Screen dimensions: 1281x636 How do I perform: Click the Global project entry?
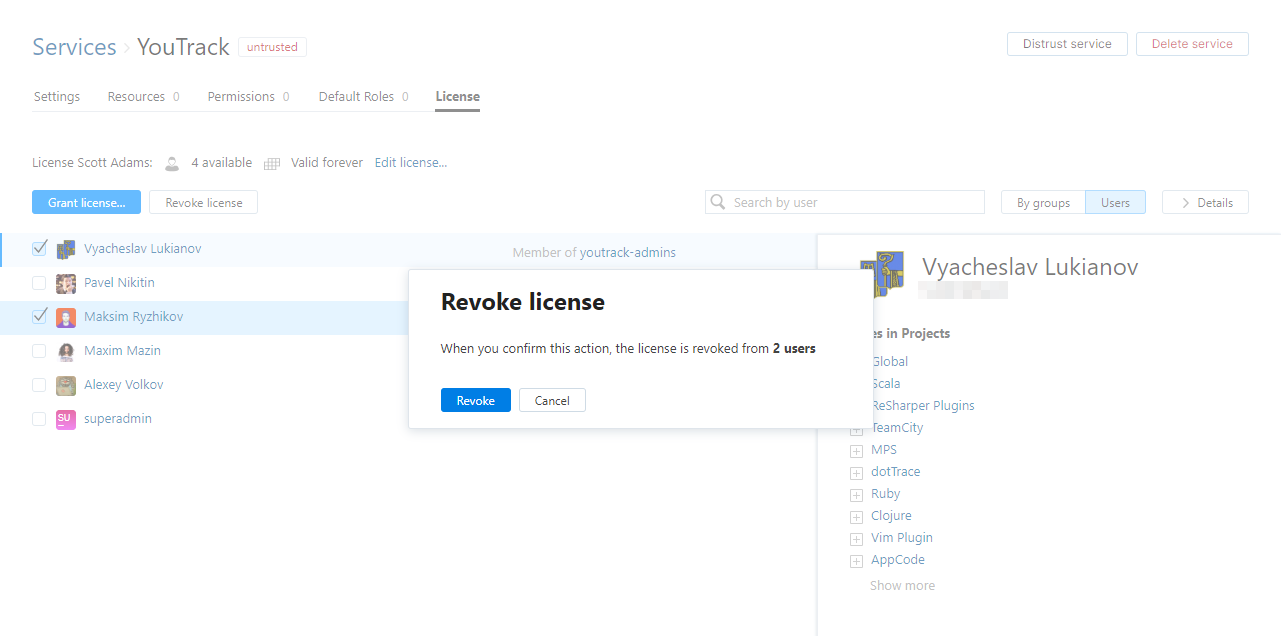click(890, 362)
